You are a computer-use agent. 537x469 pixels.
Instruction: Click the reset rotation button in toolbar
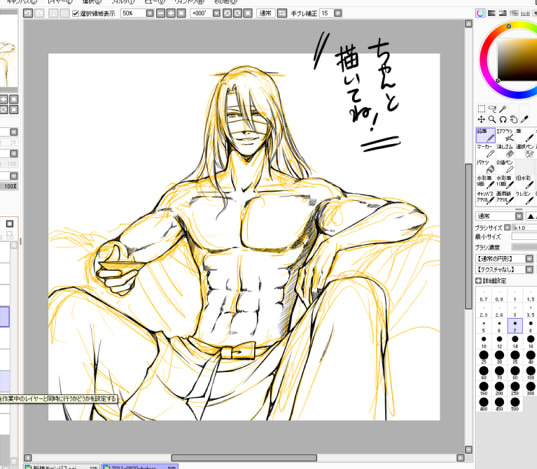(x=247, y=13)
